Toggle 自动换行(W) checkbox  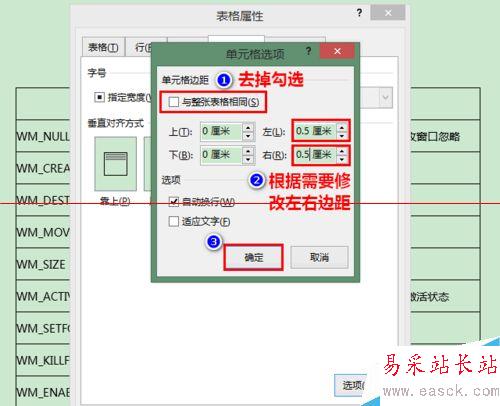[174, 202]
